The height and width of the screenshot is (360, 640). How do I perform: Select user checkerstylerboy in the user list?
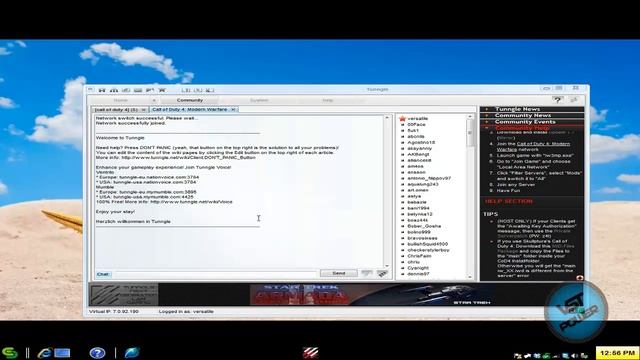coord(428,250)
